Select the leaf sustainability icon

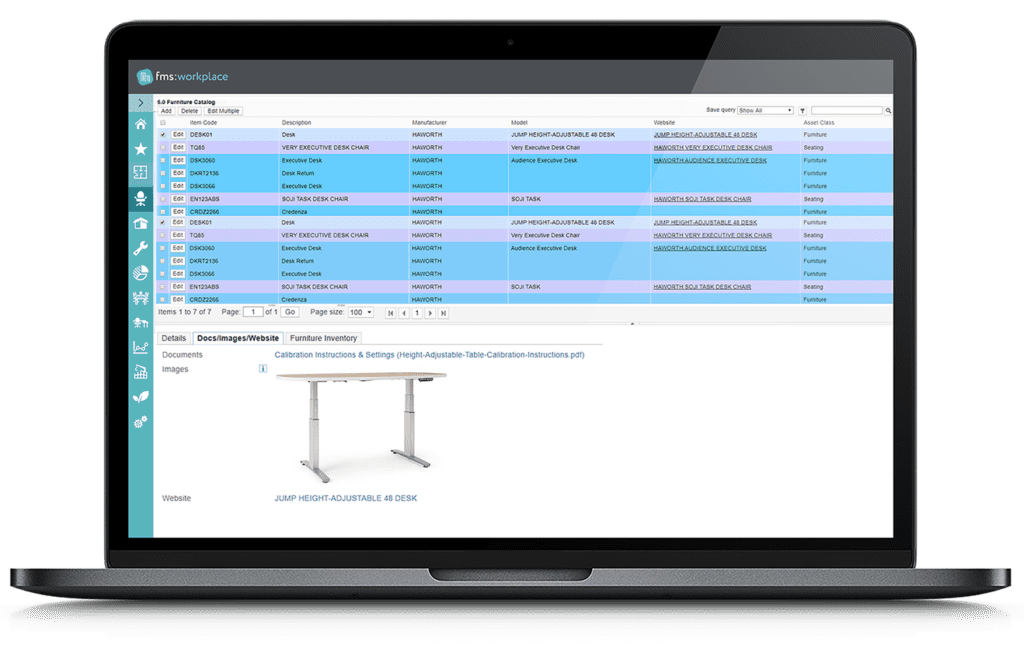tap(141, 397)
